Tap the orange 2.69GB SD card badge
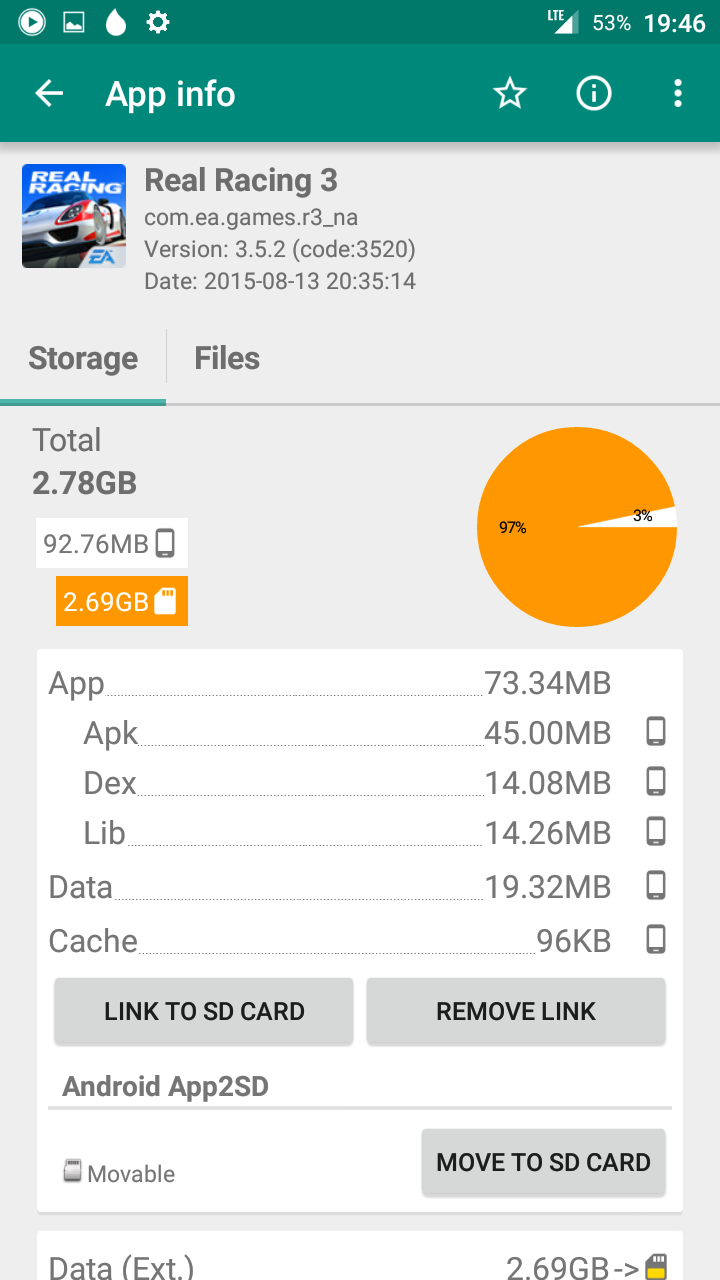The width and height of the screenshot is (720, 1280). [121, 602]
